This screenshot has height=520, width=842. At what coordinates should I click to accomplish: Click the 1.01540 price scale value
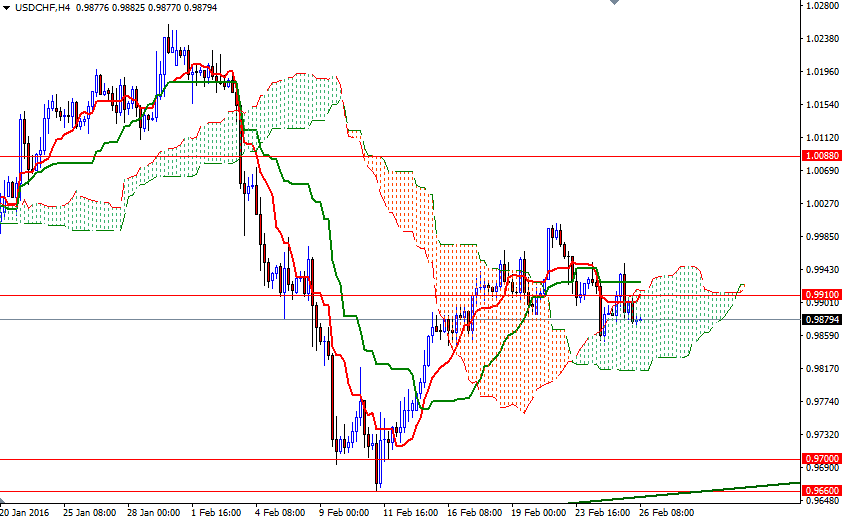coord(822,105)
